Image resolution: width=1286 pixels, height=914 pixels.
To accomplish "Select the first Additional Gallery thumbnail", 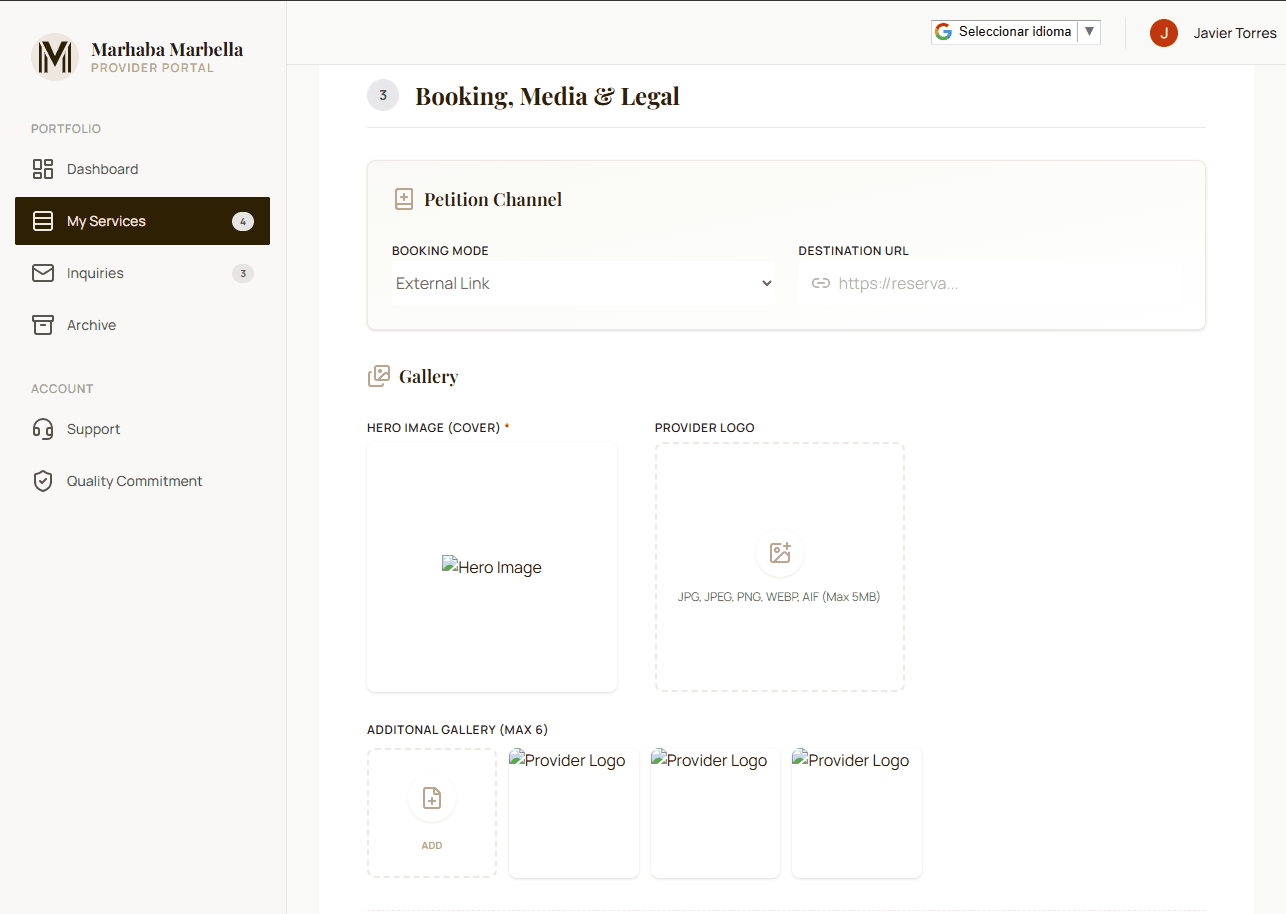I will point(574,813).
